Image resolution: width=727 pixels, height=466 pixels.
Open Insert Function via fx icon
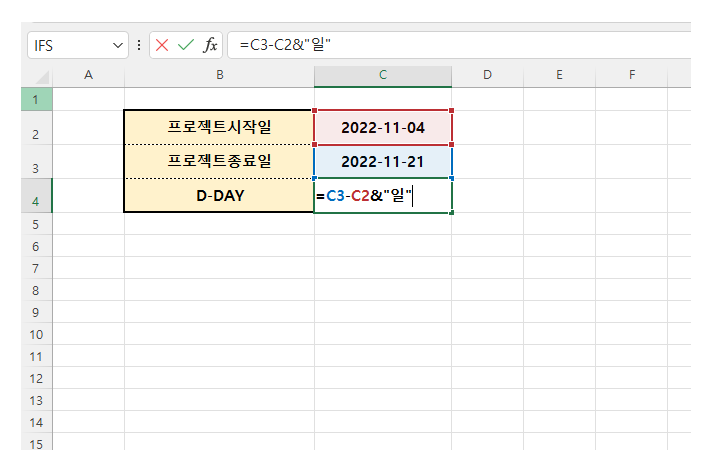click(210, 45)
